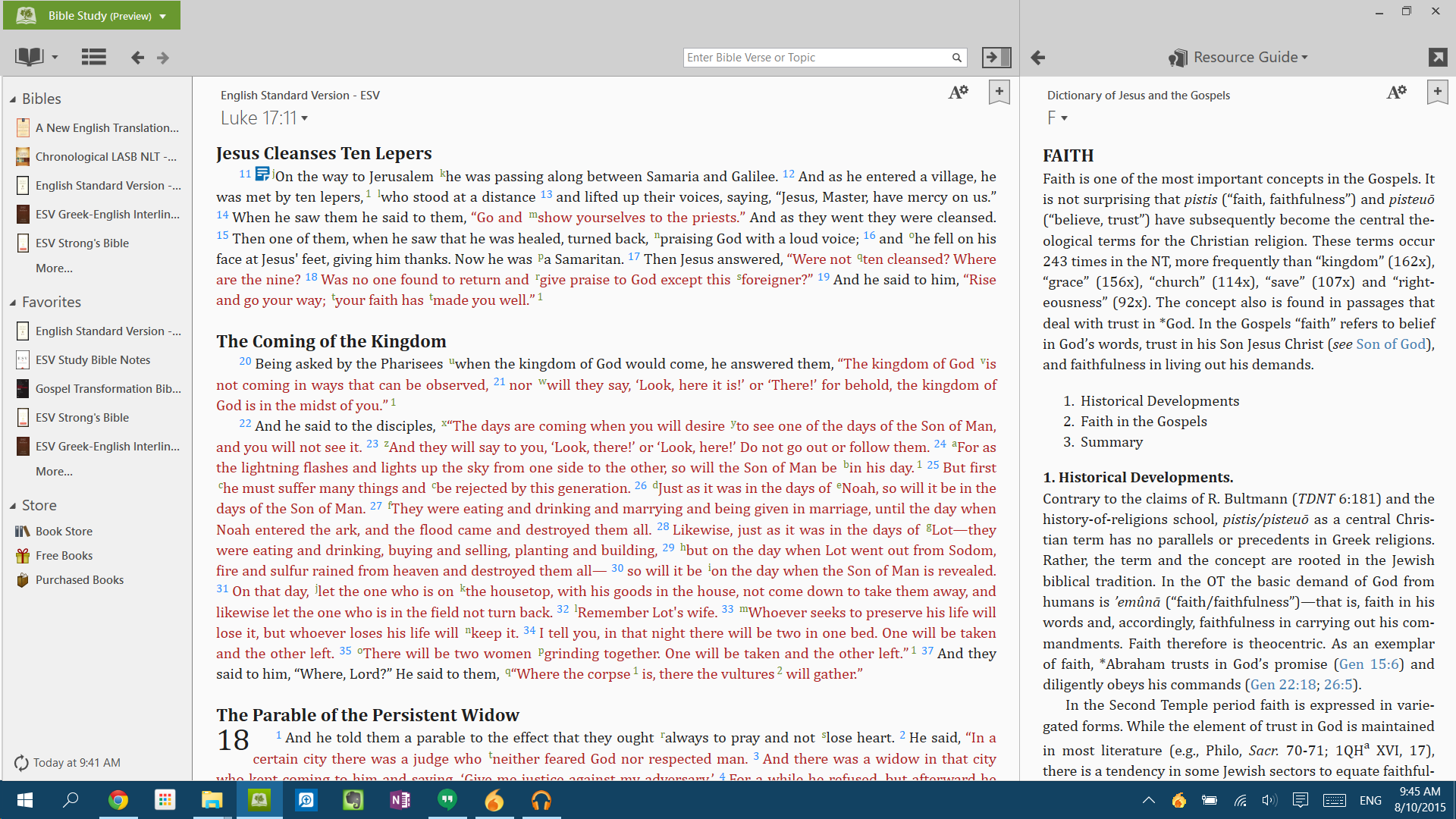Open font settings for ESV pane
1456x819 pixels.
pos(959,93)
